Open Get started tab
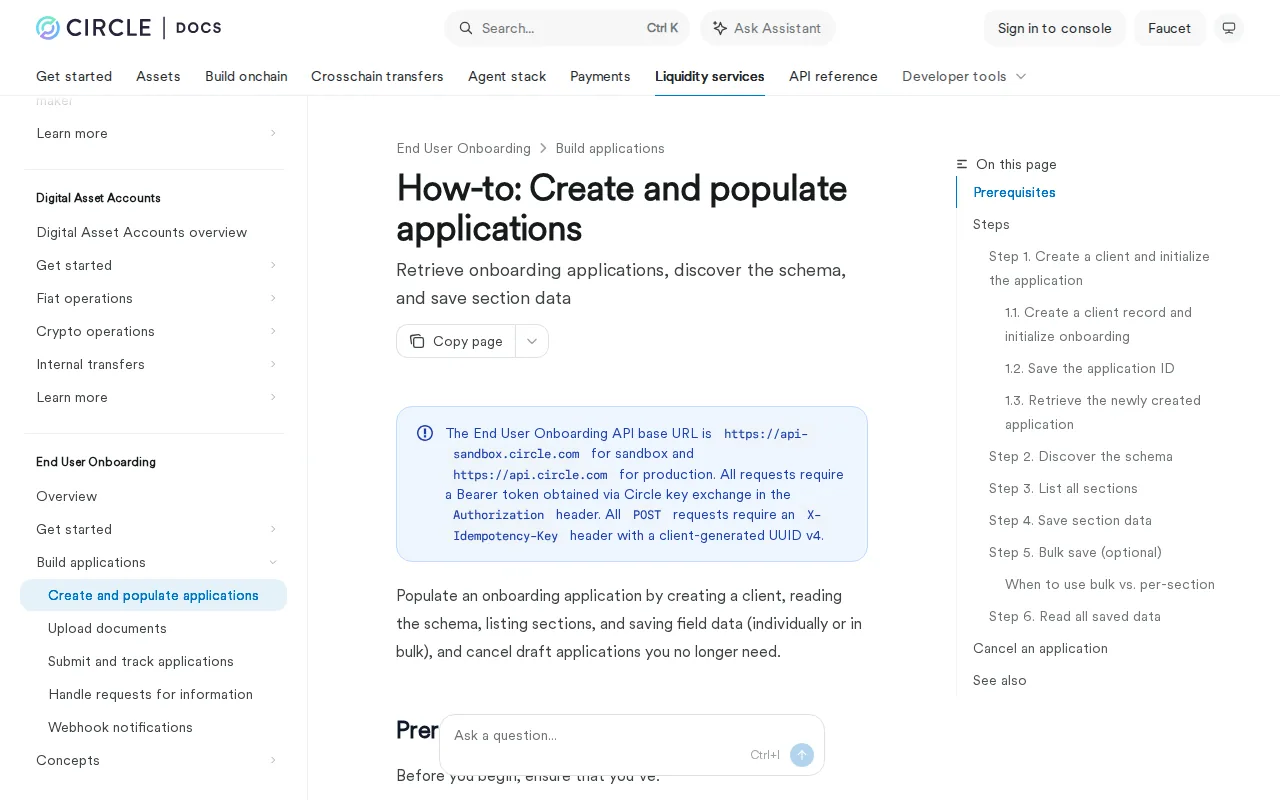The image size is (1280, 800). coord(74,76)
